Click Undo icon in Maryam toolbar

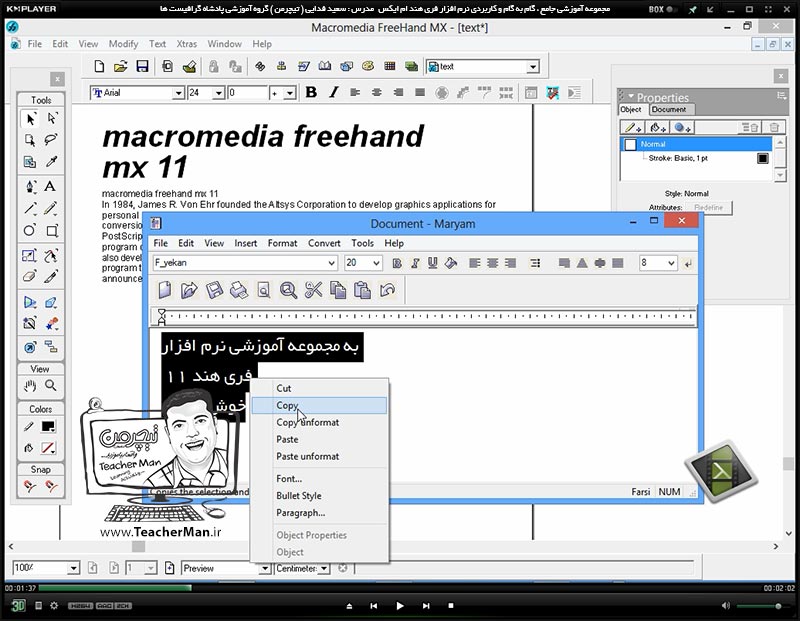point(387,290)
